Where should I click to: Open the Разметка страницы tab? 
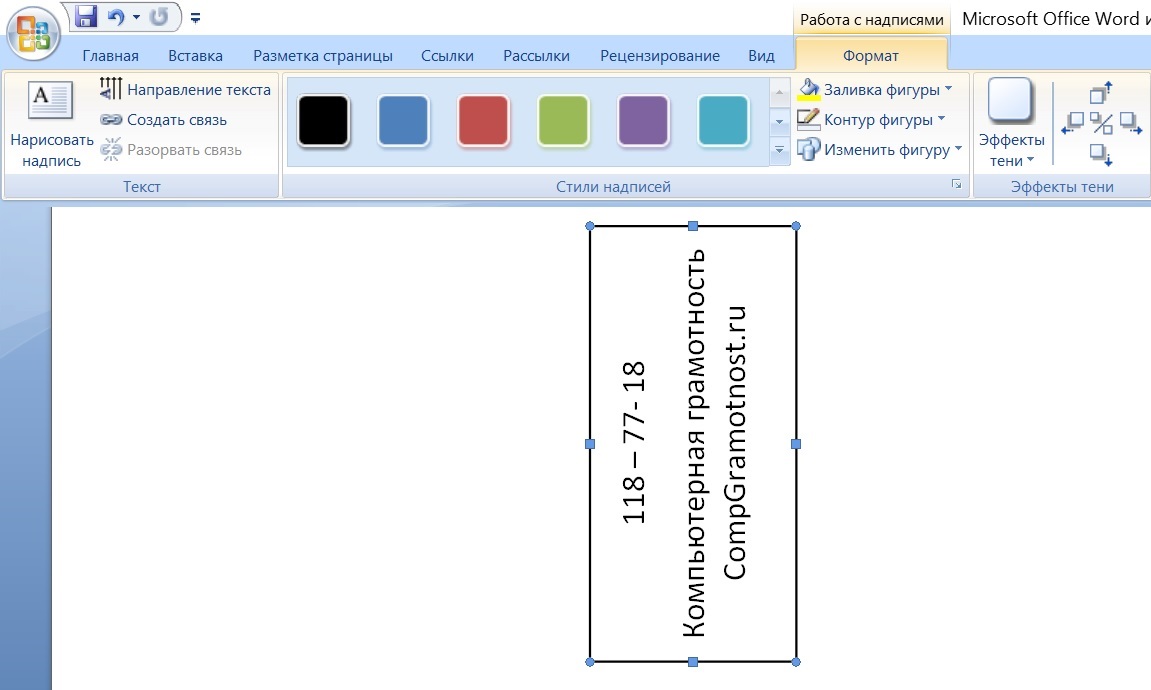click(323, 56)
